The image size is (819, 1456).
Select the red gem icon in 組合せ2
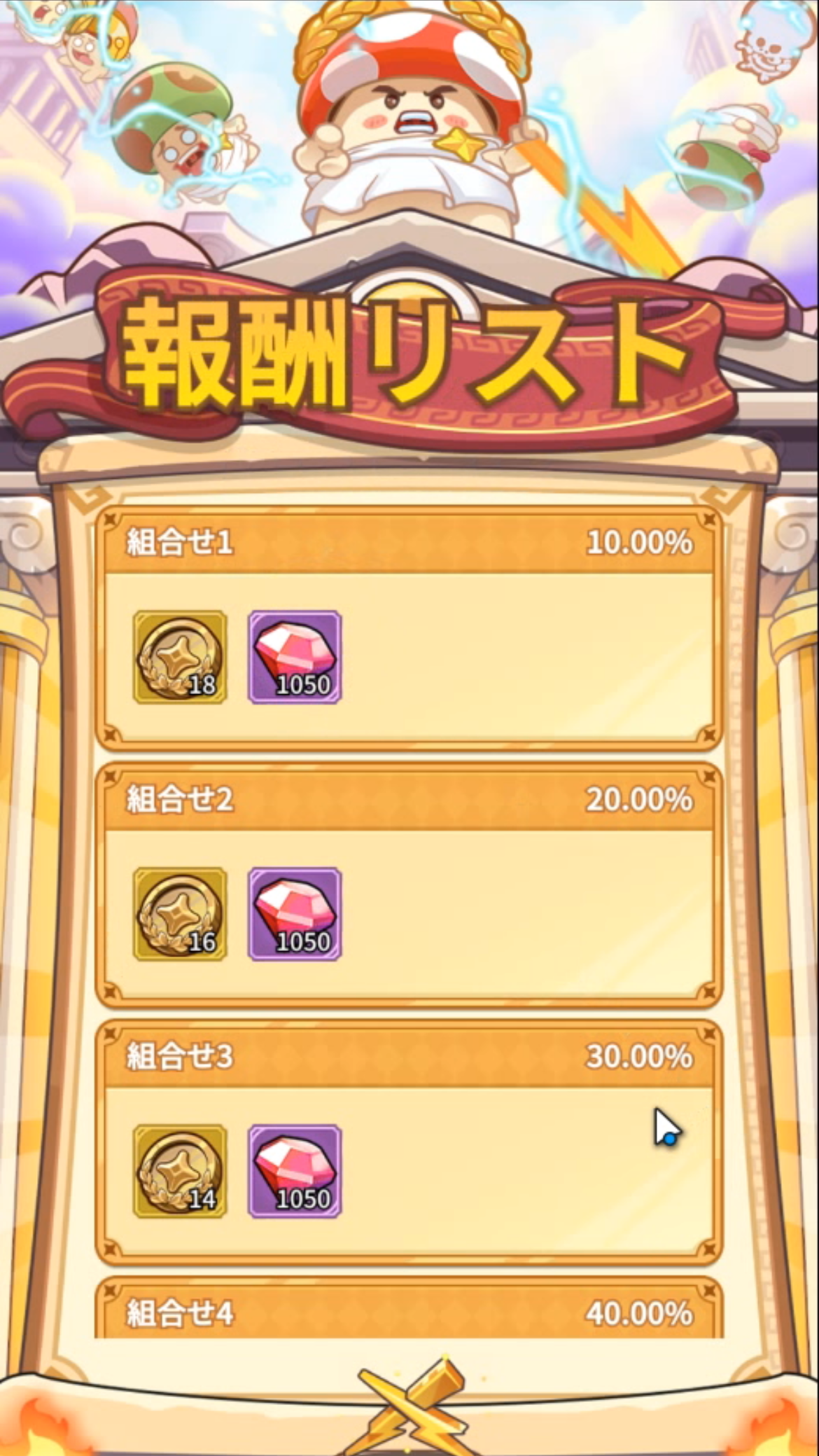[x=295, y=914]
